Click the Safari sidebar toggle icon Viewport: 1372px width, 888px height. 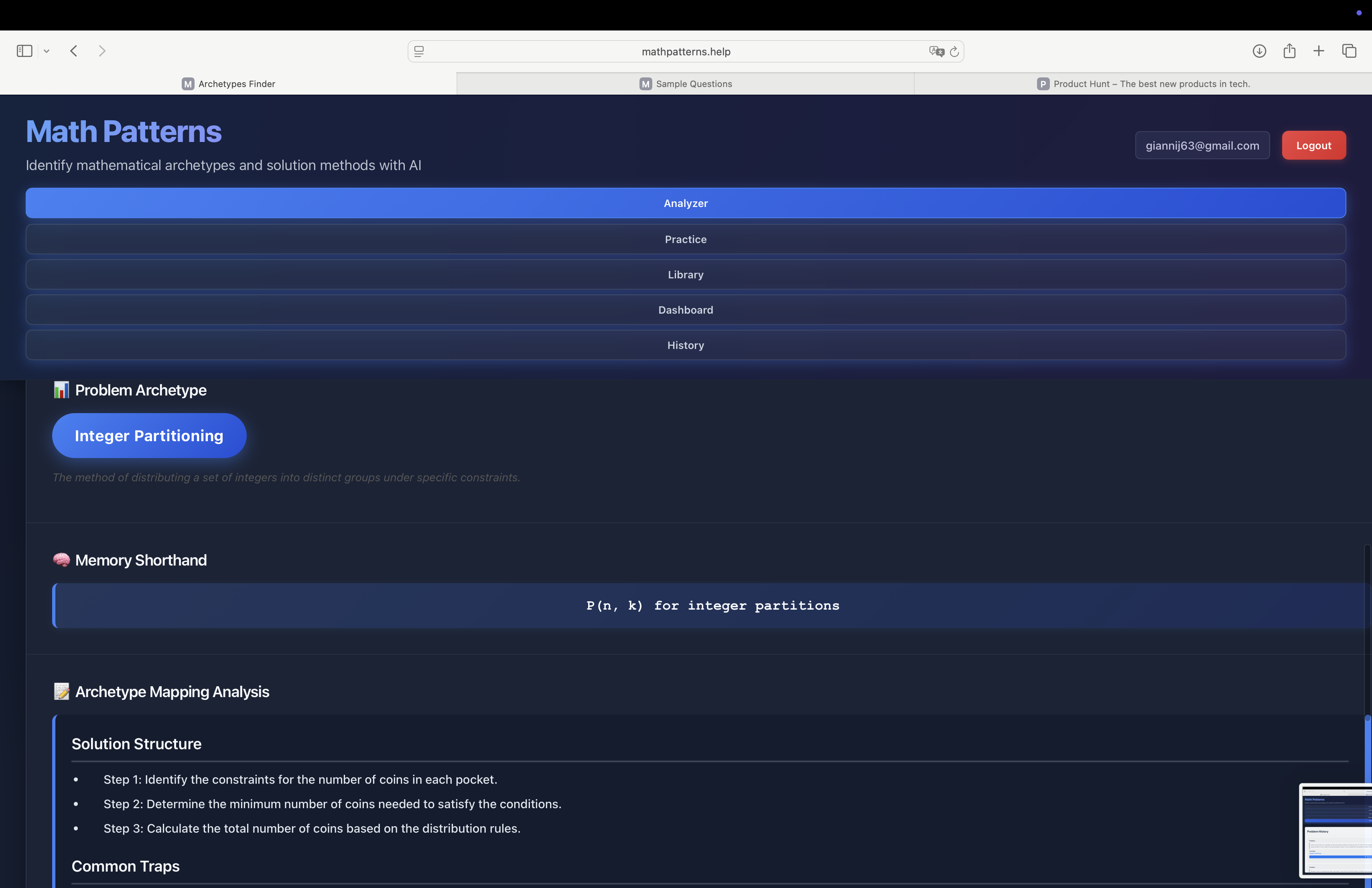24,51
